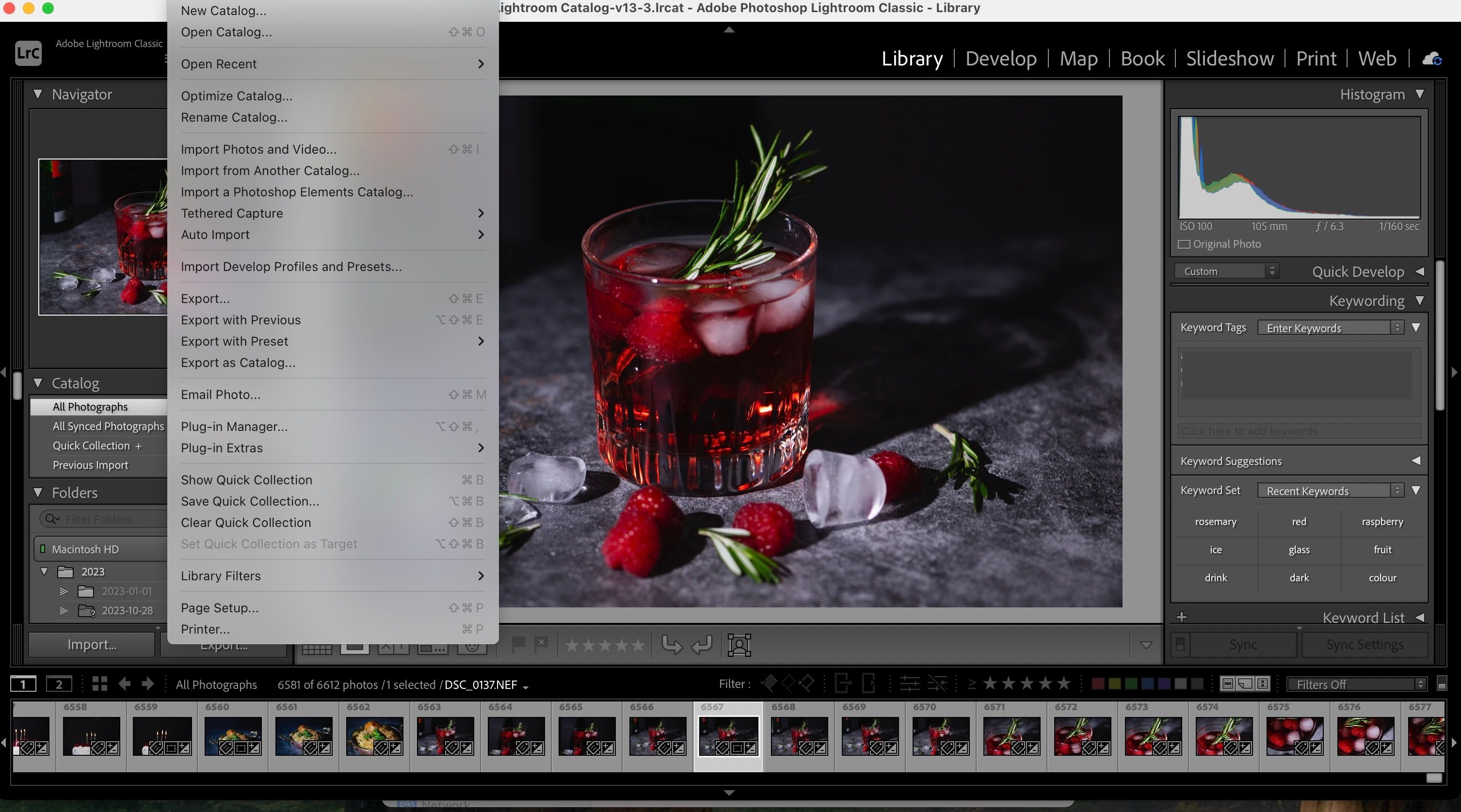
Task: Open the toolbar content dropdown arrow
Action: point(1146,645)
